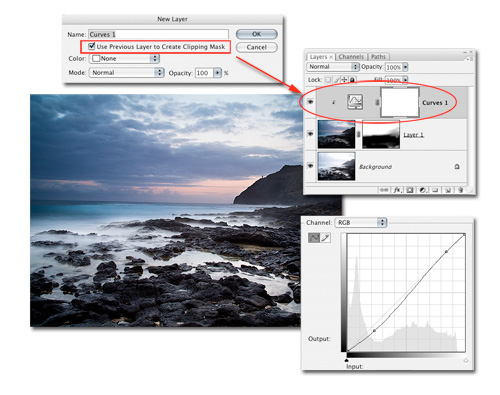Open the Channel RGB dropdown
Viewport: 500px width, 395px height.
tap(361, 222)
